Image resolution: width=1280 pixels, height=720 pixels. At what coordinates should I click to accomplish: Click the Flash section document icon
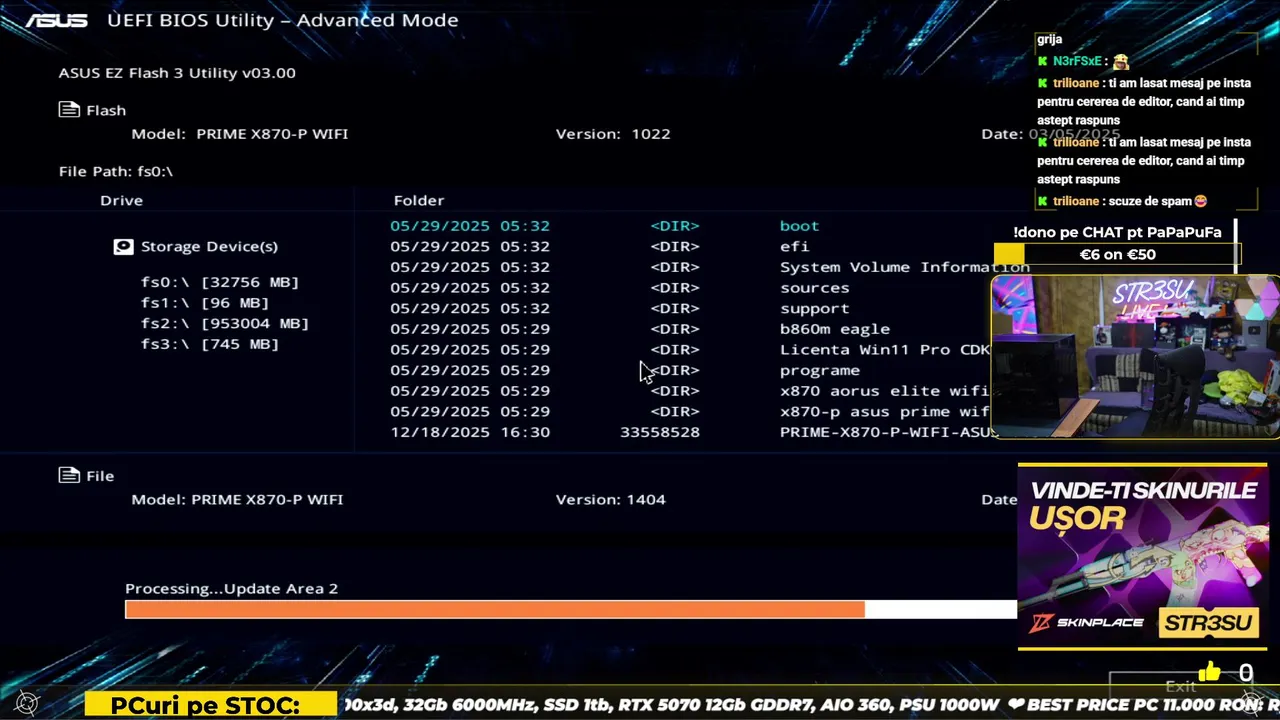[x=69, y=110]
